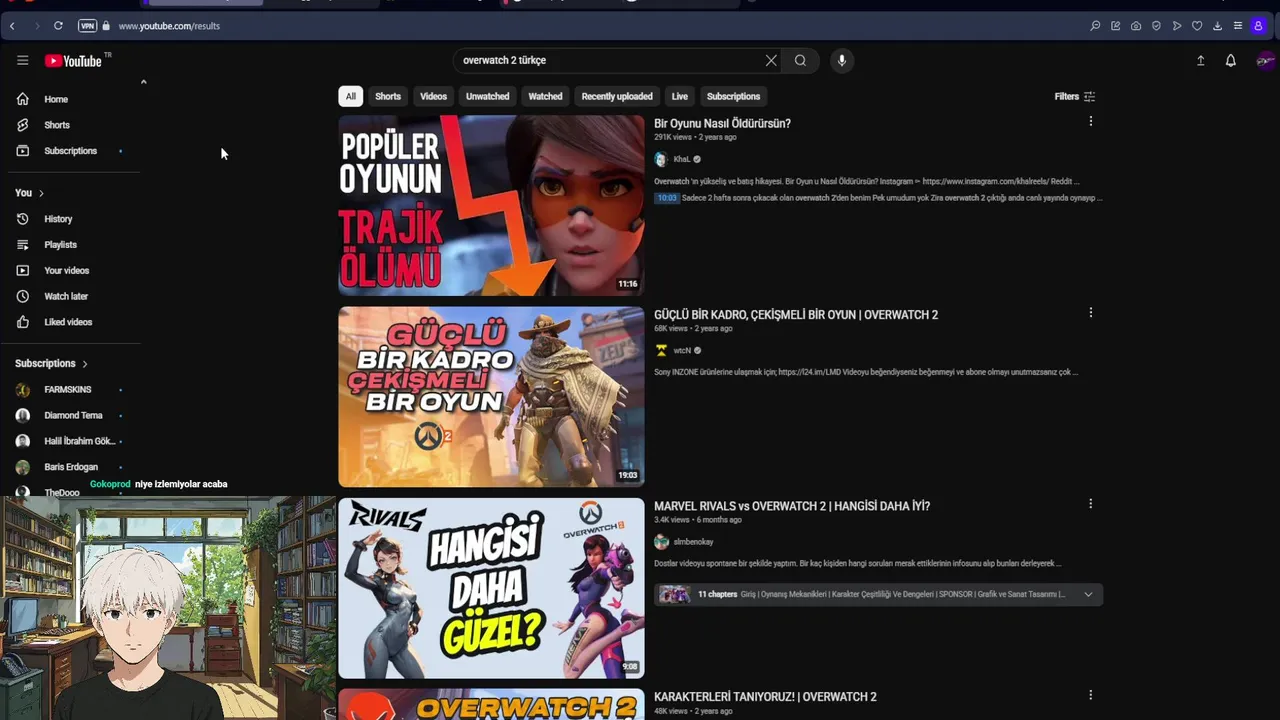Open the Filters options

tap(1075, 97)
